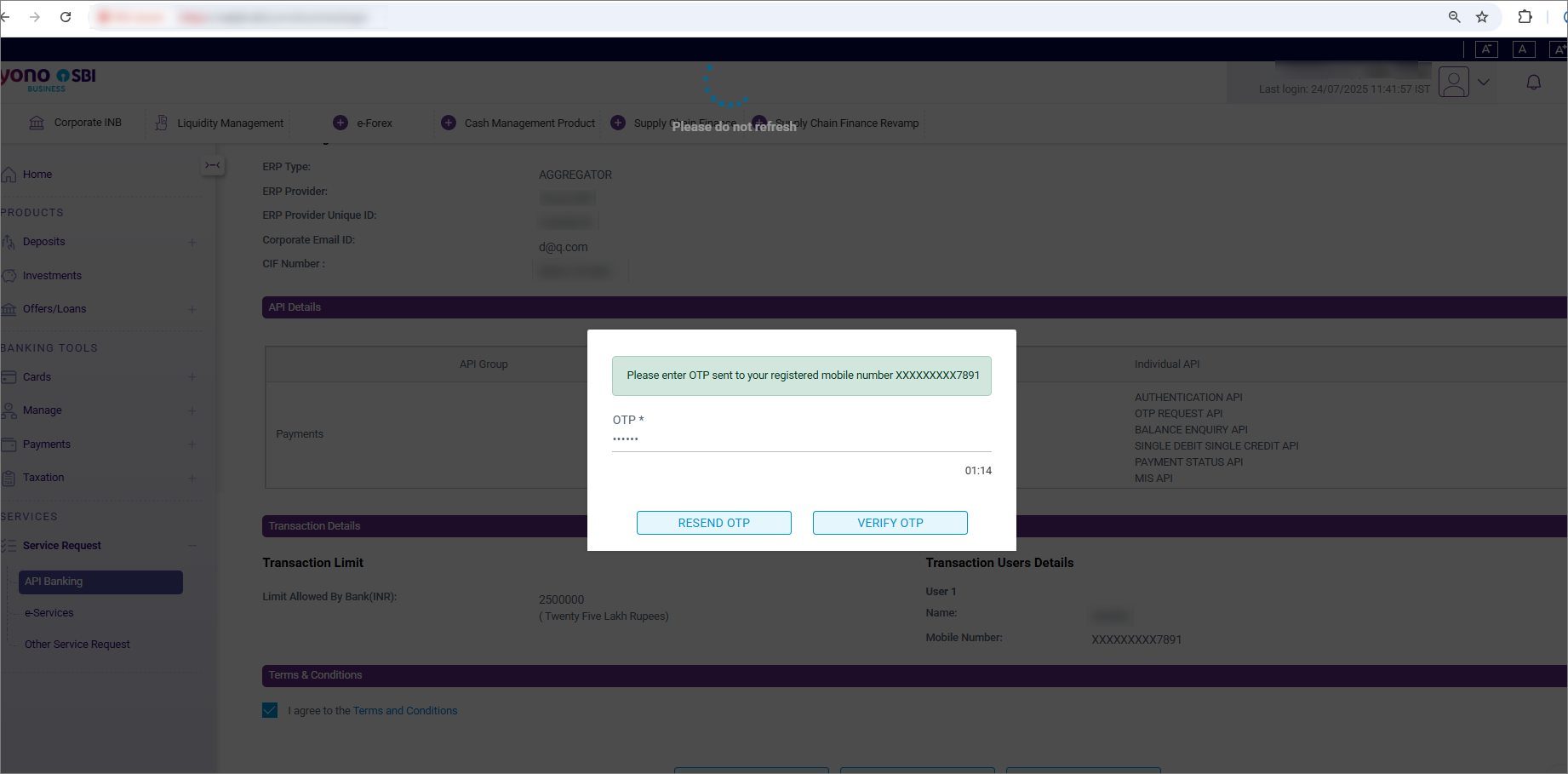Open the Terms and Conditions link

pyautogui.click(x=405, y=711)
